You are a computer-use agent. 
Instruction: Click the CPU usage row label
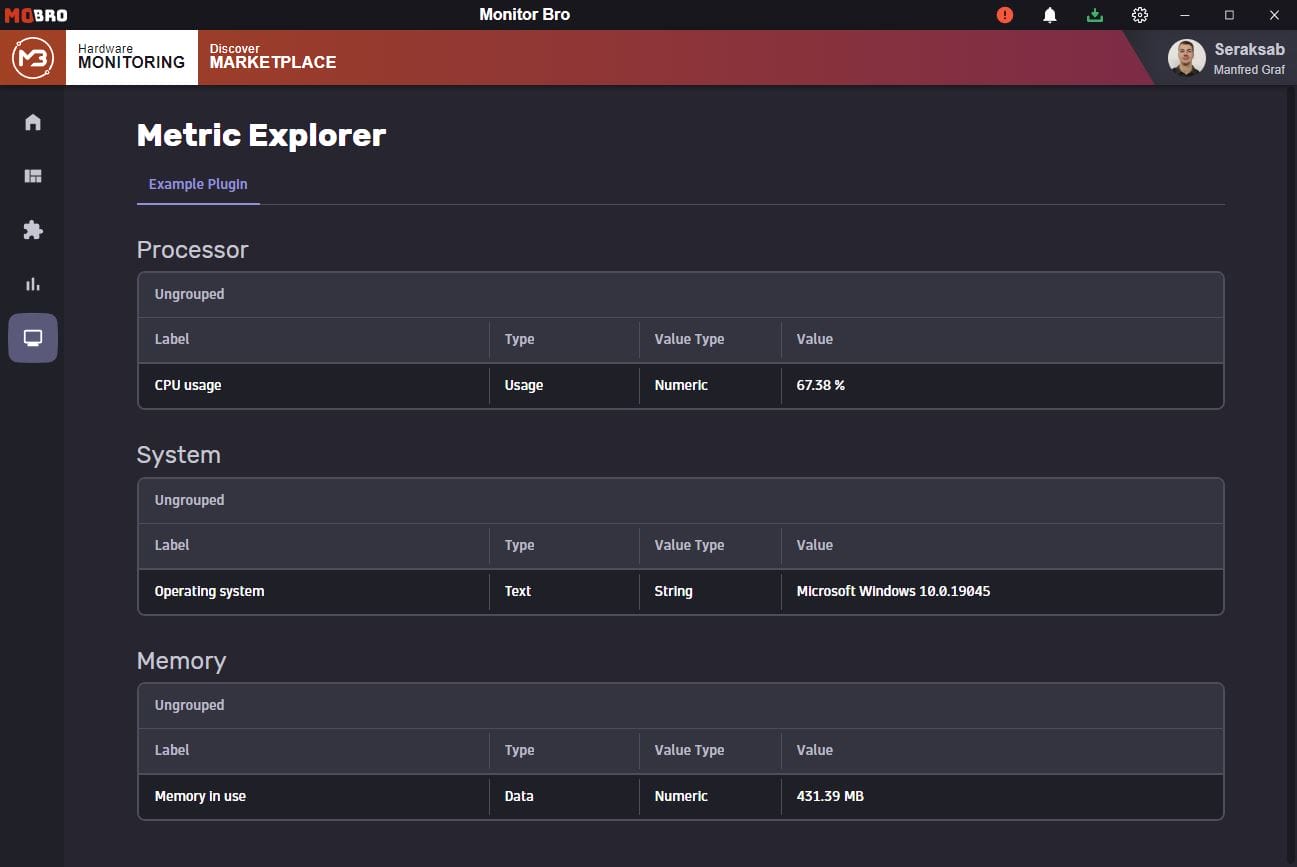[x=188, y=385]
